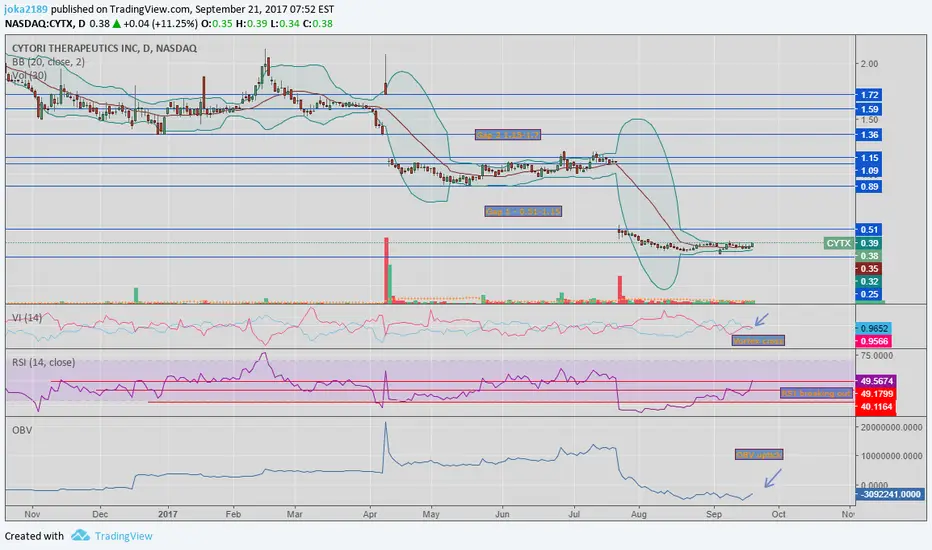Click the Apr label on time axis

point(370,514)
